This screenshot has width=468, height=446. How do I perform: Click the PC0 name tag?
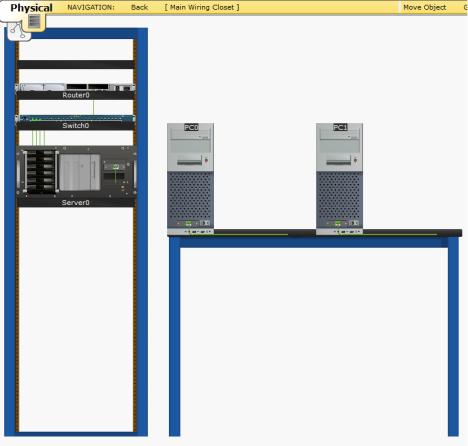pos(191,127)
